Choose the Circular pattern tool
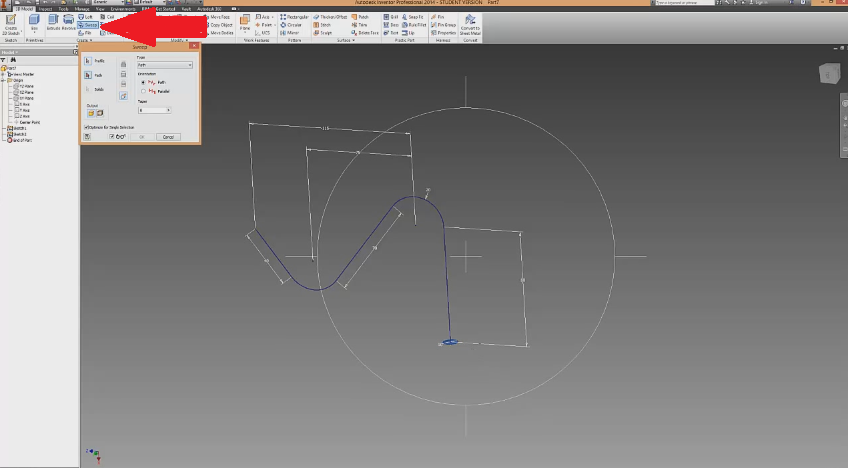 [291, 25]
